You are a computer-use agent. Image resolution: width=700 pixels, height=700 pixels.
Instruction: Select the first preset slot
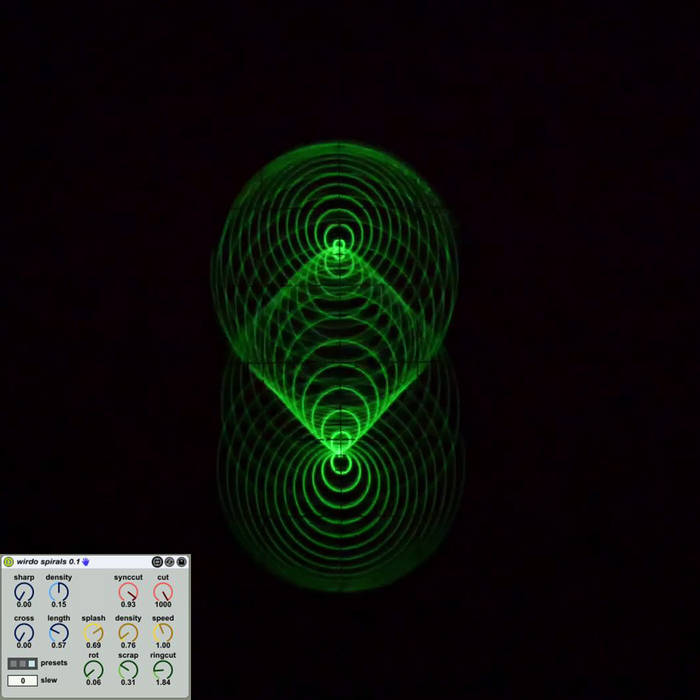click(x=13, y=663)
